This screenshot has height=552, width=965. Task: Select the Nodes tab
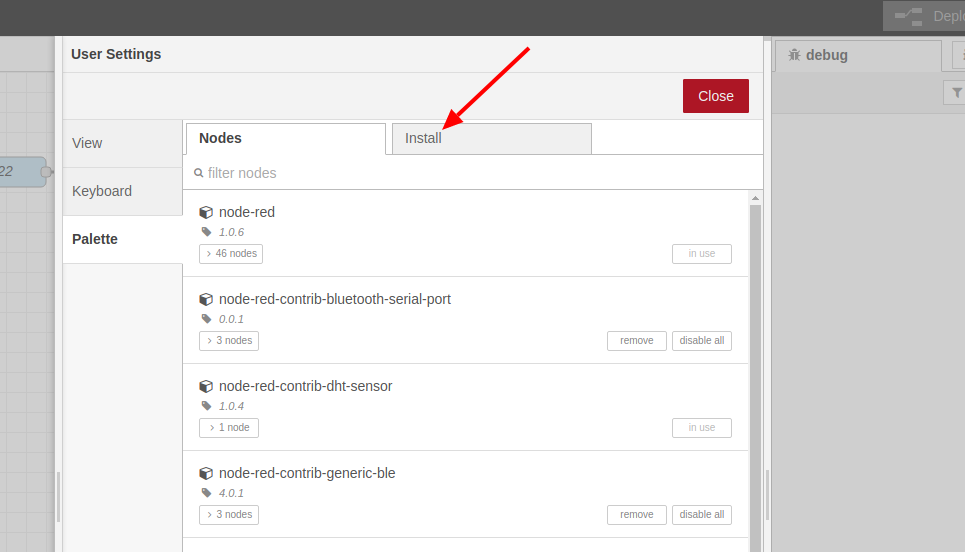(x=286, y=138)
